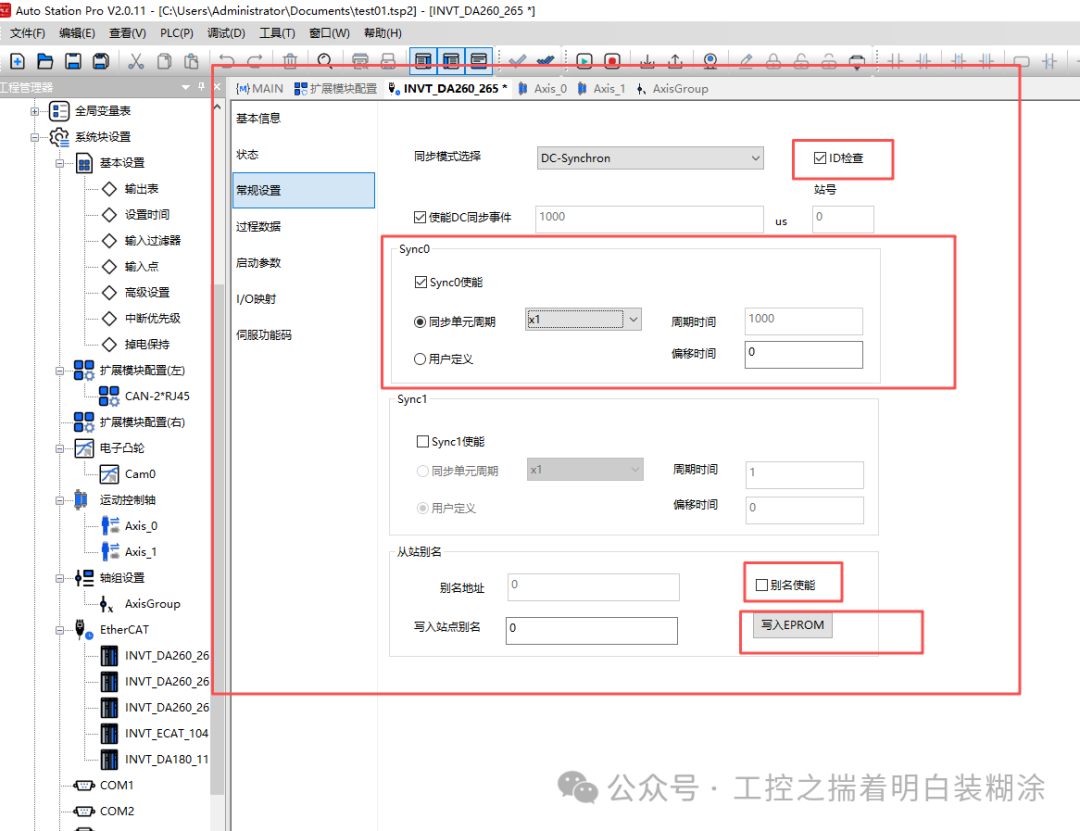Click the Compile All double-check icon
This screenshot has width=1080, height=831.
point(546,61)
